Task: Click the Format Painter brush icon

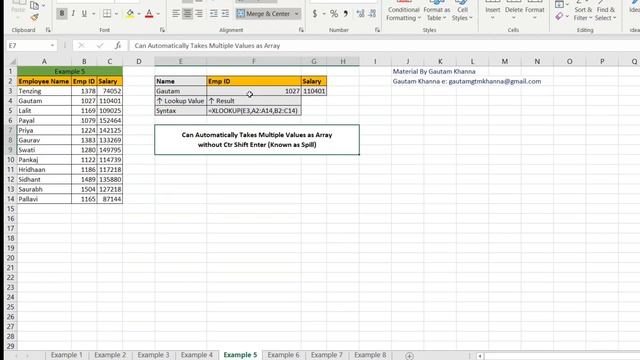Action: (x=35, y=18)
